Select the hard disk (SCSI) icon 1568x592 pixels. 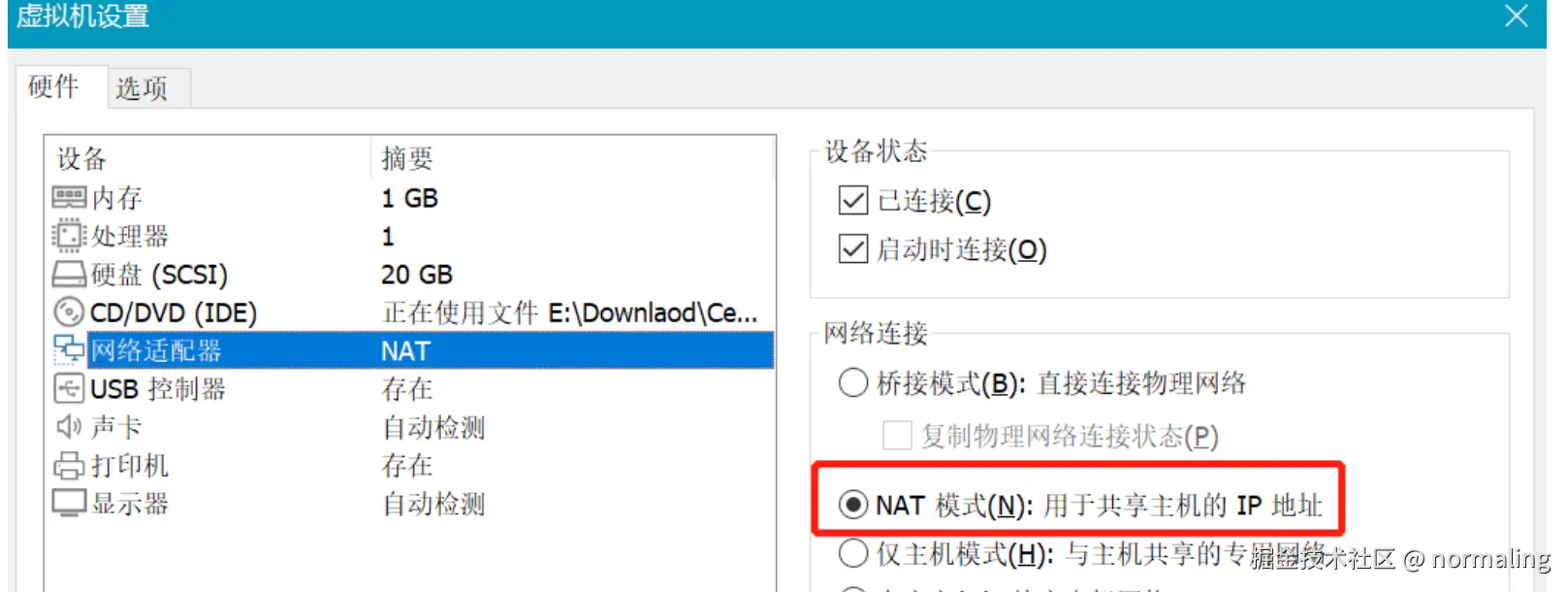69,275
